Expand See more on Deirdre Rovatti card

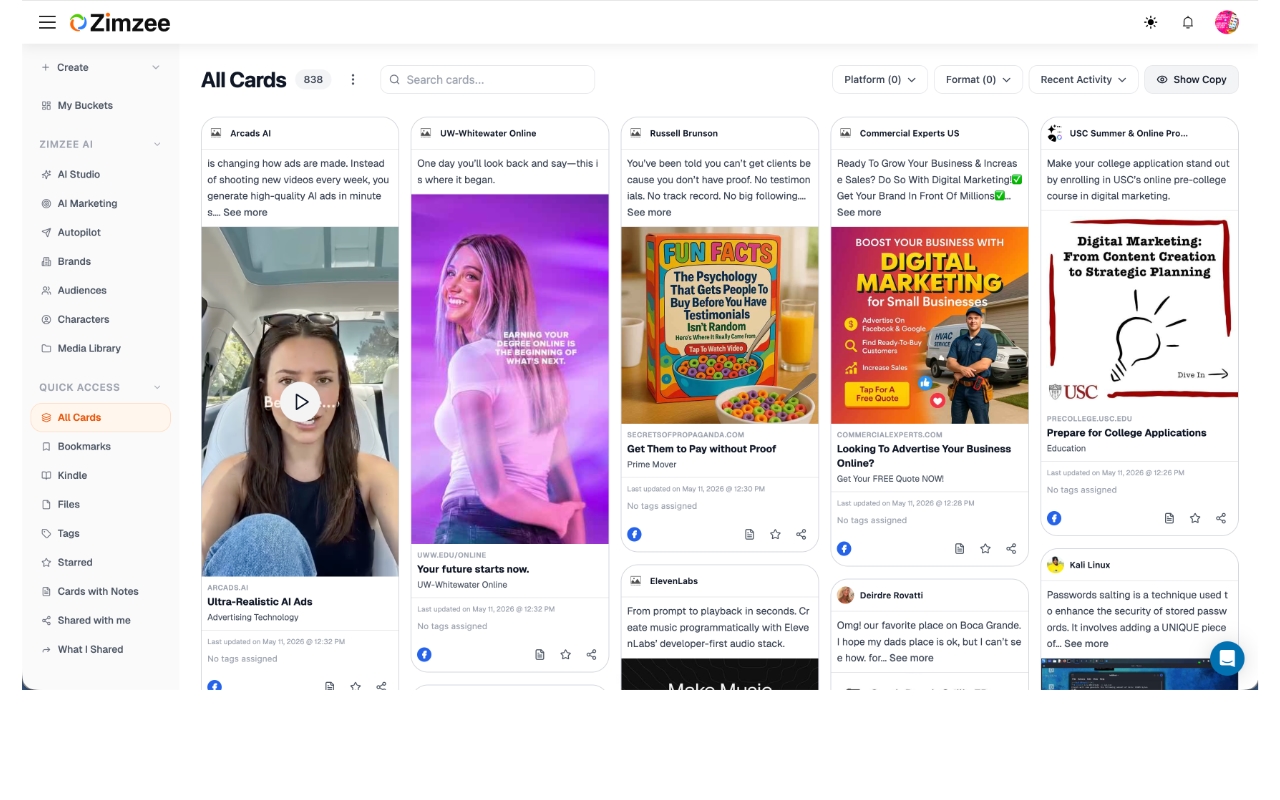tap(911, 658)
